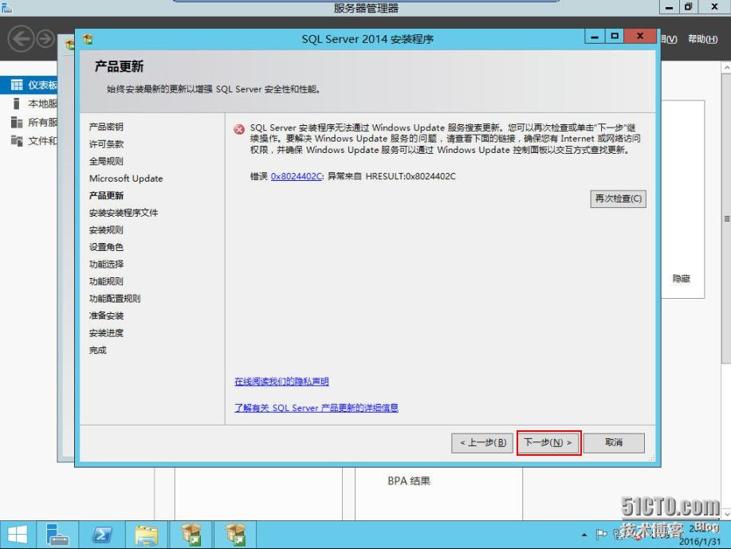The width and height of the screenshot is (731, 549).
Task: Select Local Server (本地服务器) in the sidebar
Action: coord(40,104)
